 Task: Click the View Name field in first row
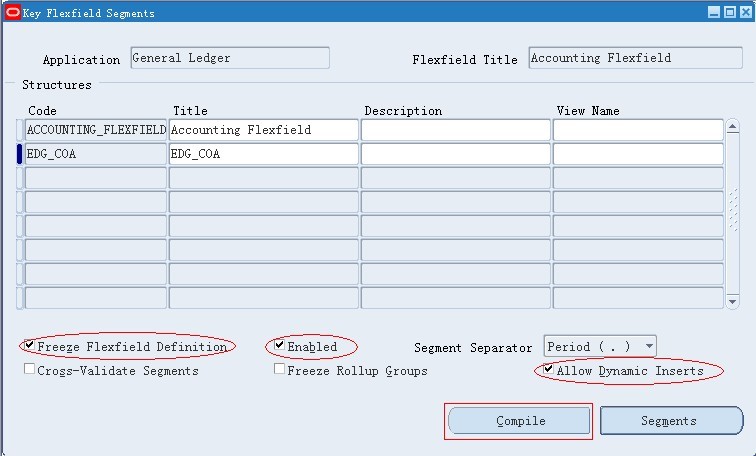click(638, 130)
